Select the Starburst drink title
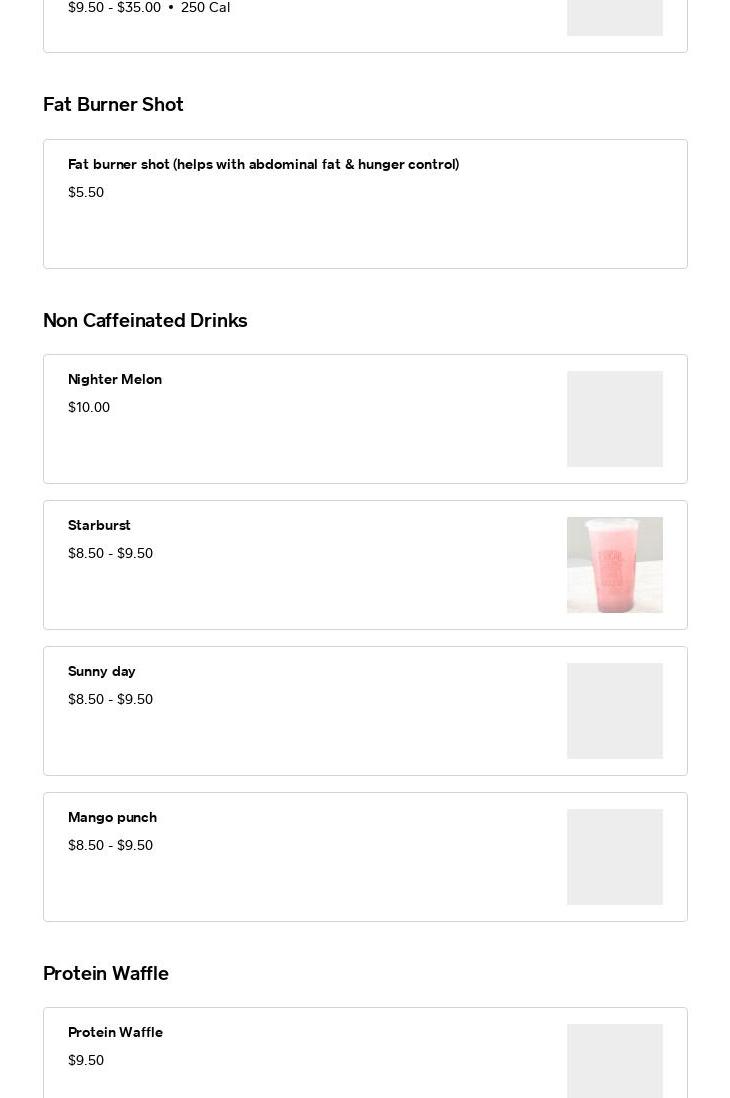 (x=99, y=525)
